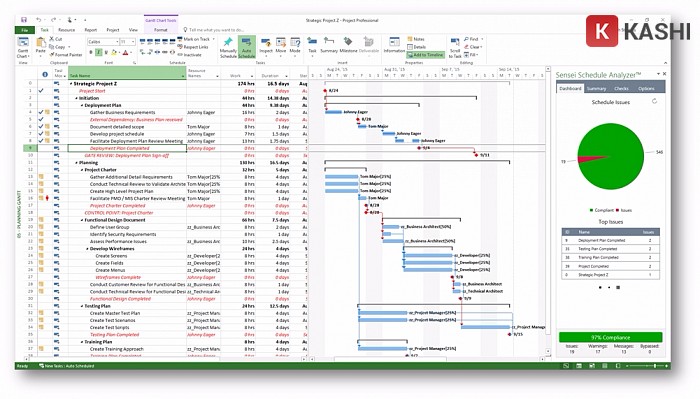The height and width of the screenshot is (399, 700).
Task: Click the Redo arrow icon
Action: tap(53, 20)
